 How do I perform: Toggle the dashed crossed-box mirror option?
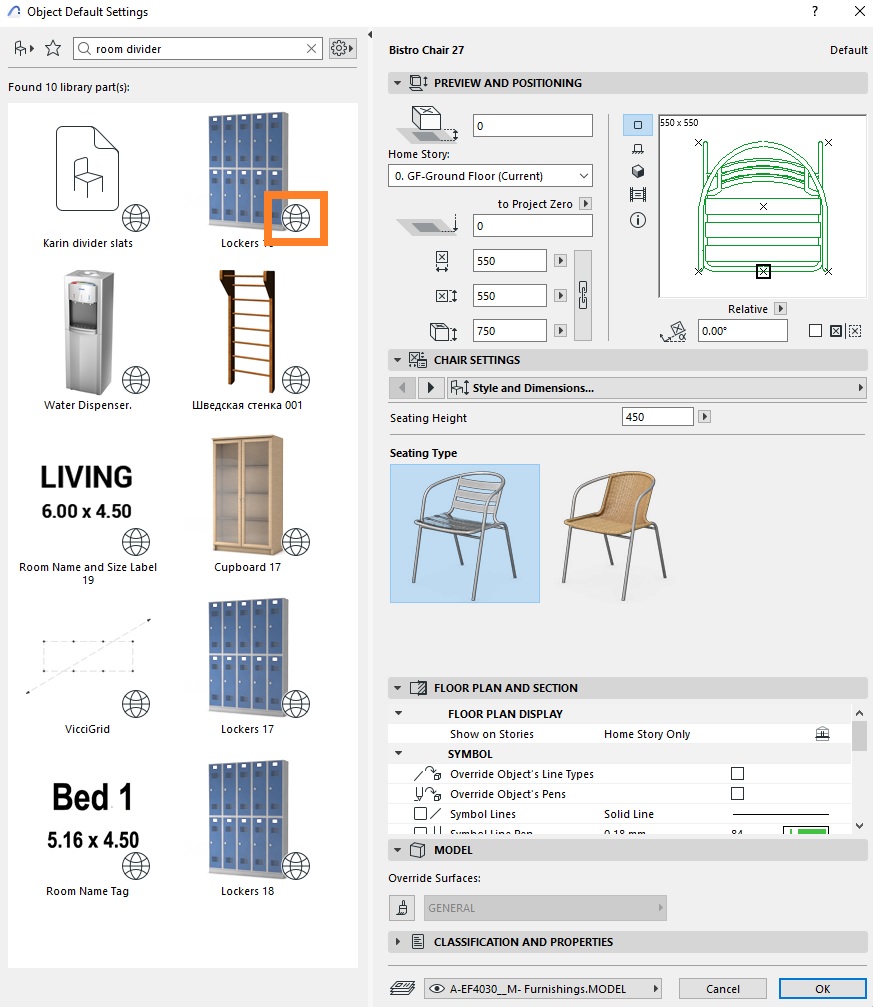[x=854, y=331]
